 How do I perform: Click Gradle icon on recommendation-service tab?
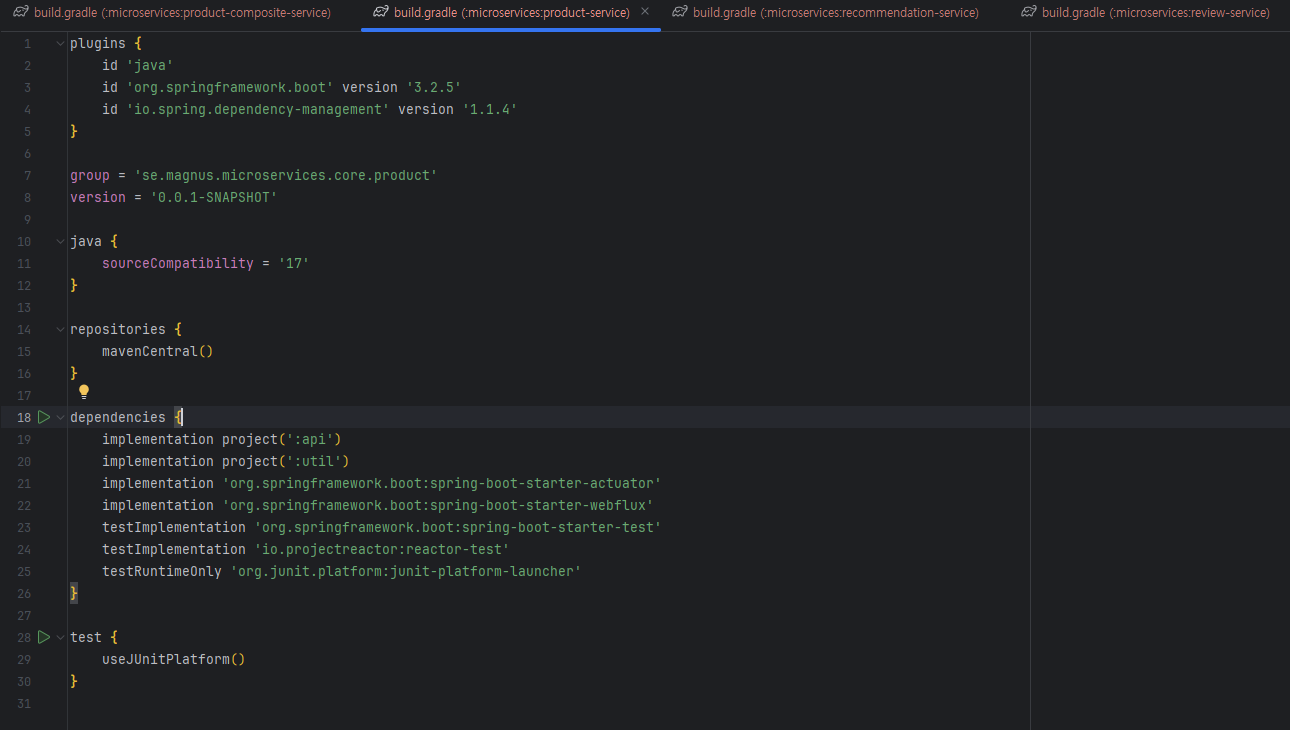point(680,12)
